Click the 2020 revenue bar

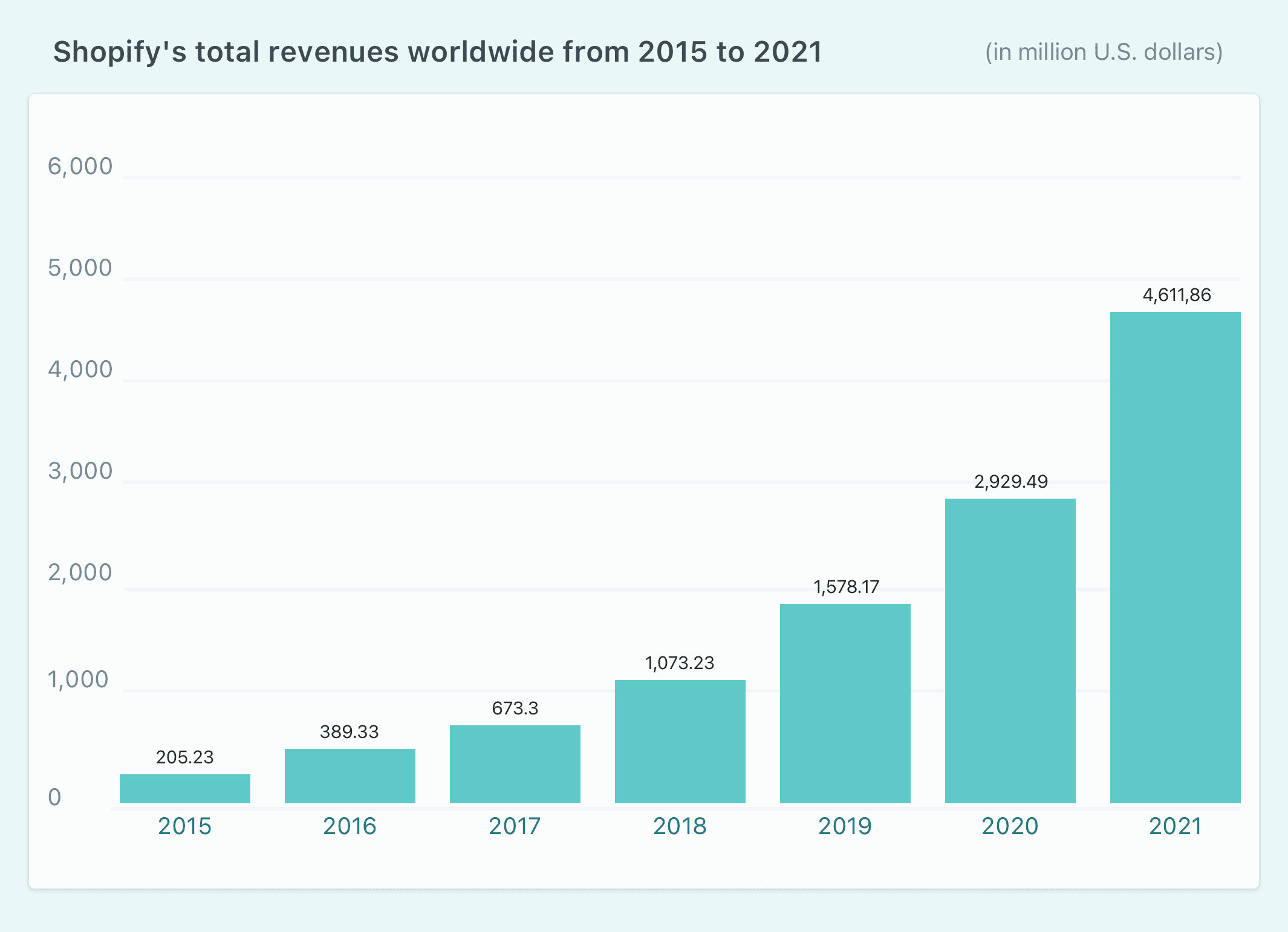pyautogui.click(x=1010, y=650)
